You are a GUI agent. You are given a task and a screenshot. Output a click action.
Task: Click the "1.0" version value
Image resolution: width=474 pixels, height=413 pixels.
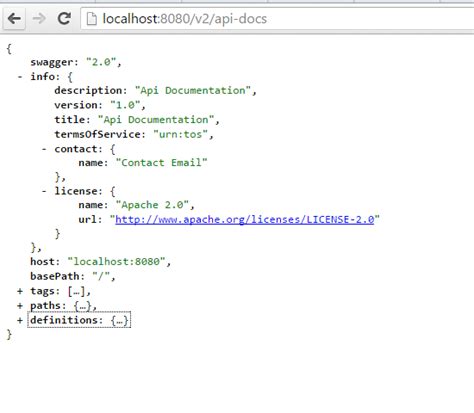pos(125,105)
